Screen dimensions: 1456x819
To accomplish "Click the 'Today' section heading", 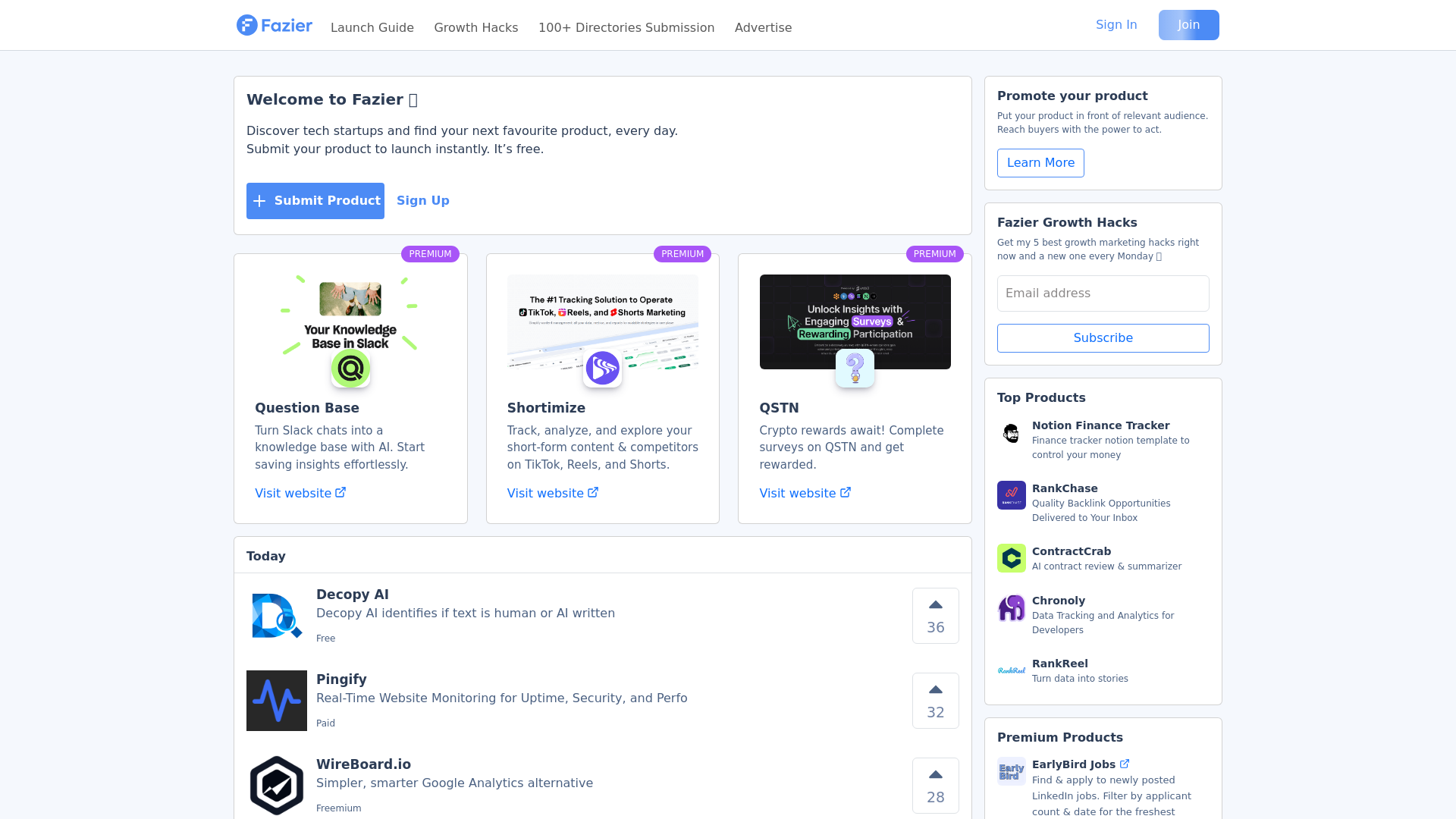I will tap(265, 556).
